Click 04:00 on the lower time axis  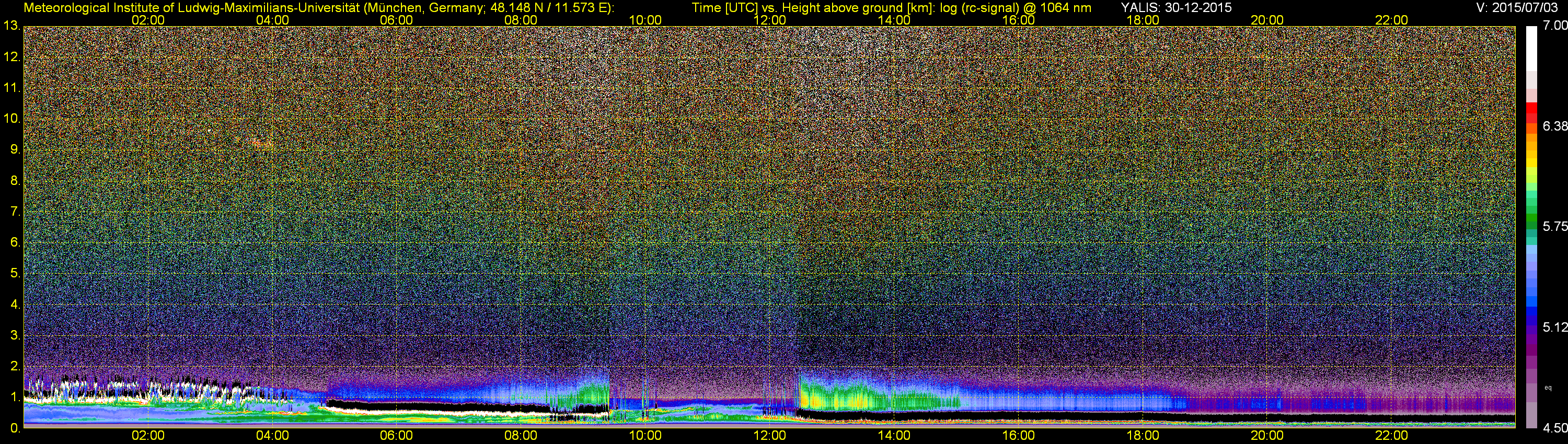pos(272,436)
